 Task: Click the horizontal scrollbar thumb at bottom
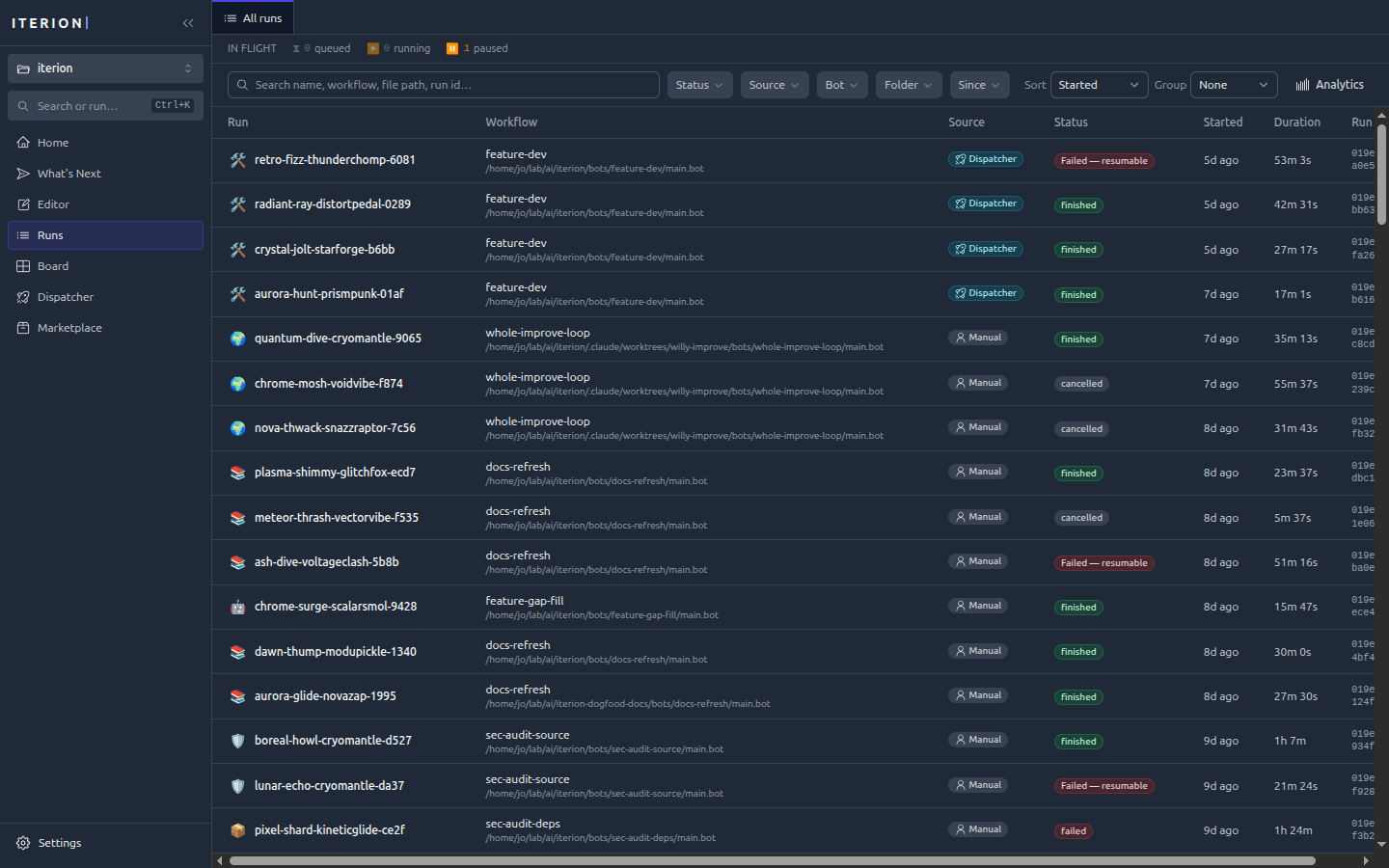tap(772, 860)
